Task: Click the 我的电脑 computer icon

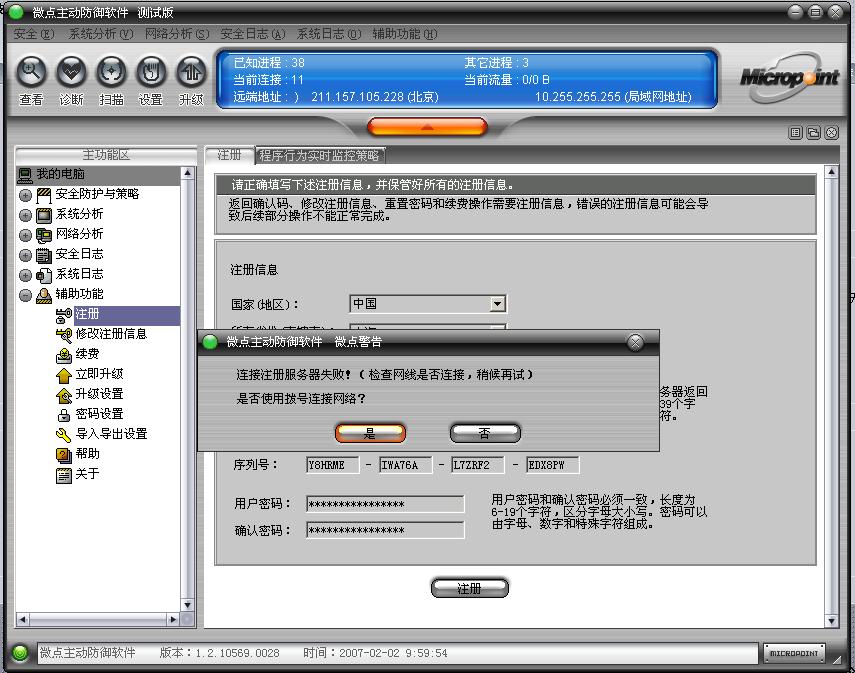Action: click(x=25, y=175)
